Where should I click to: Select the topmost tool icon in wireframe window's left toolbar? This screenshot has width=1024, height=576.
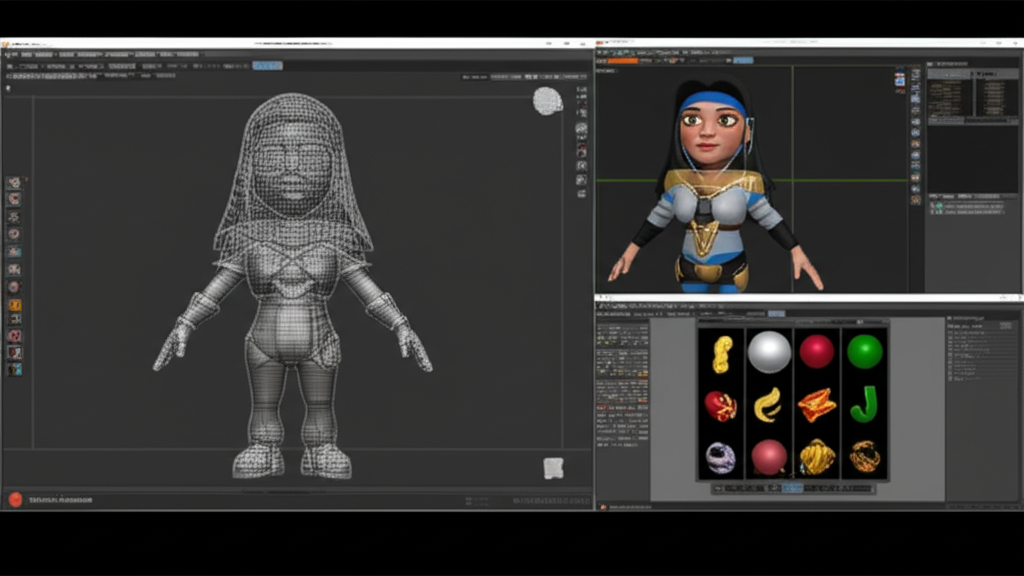(14, 183)
